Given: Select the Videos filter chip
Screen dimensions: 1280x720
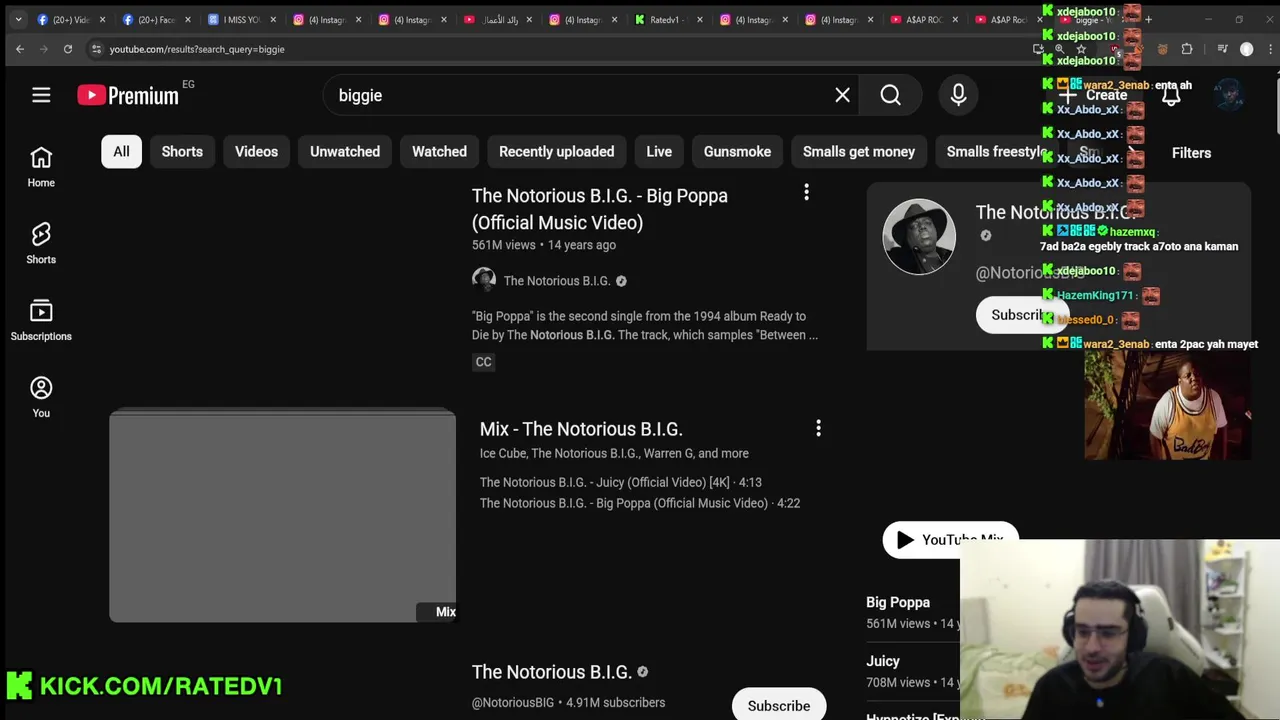Looking at the screenshot, I should pyautogui.click(x=256, y=152).
